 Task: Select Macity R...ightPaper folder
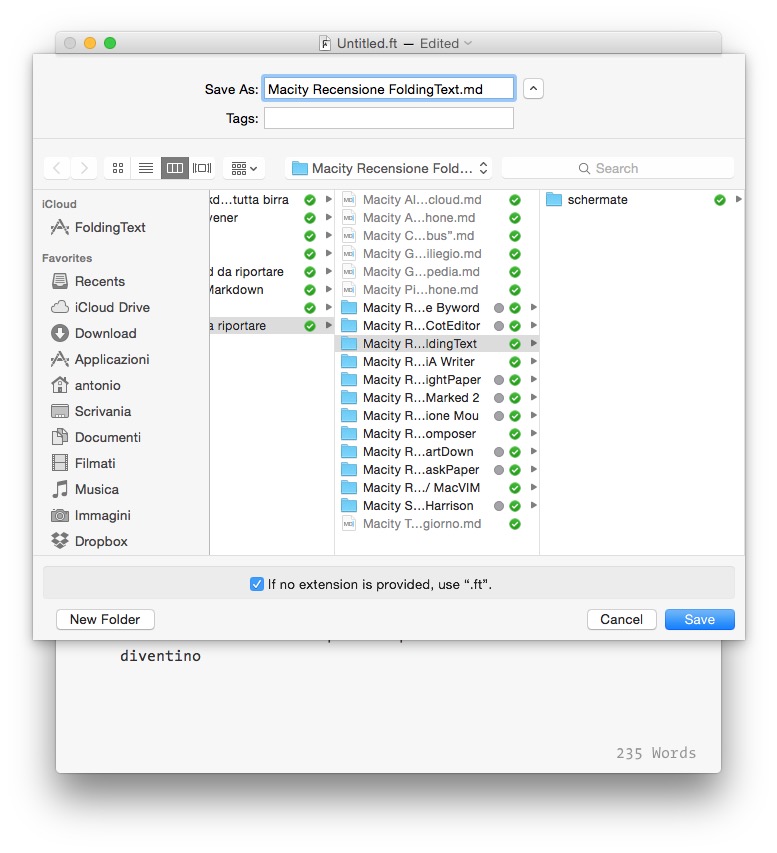point(436,380)
